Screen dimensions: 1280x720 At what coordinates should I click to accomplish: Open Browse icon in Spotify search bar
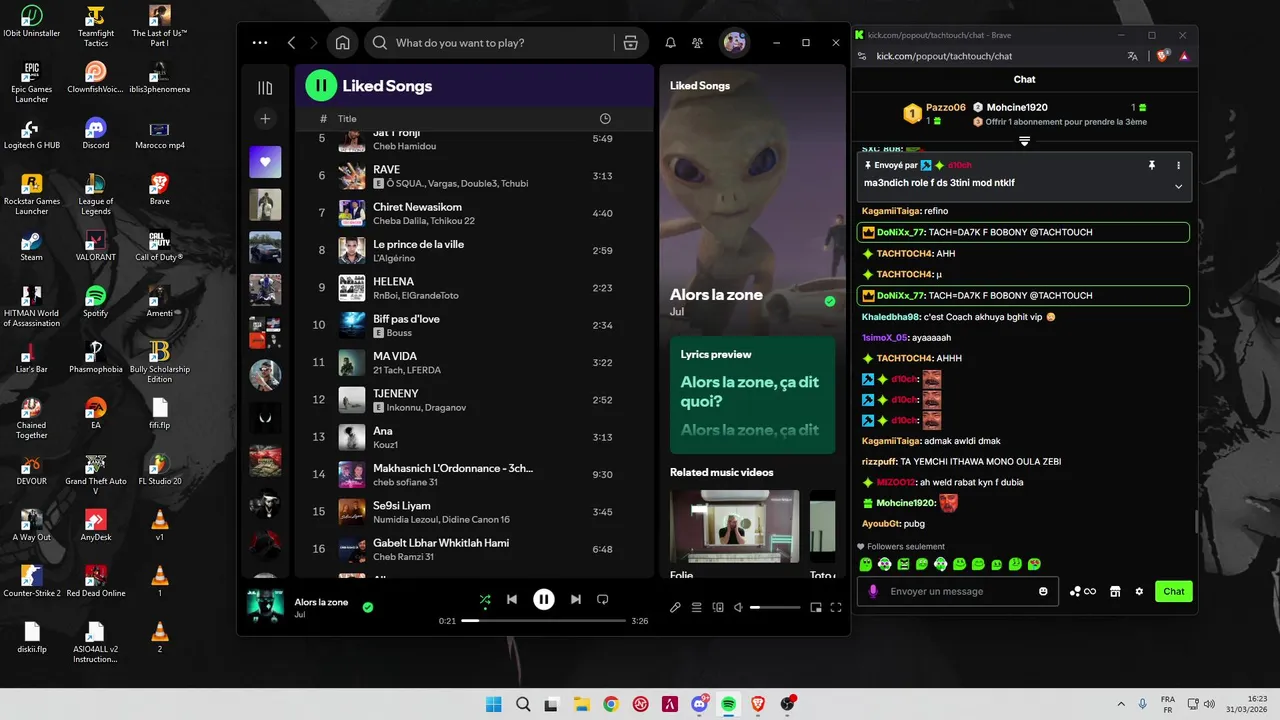[630, 43]
